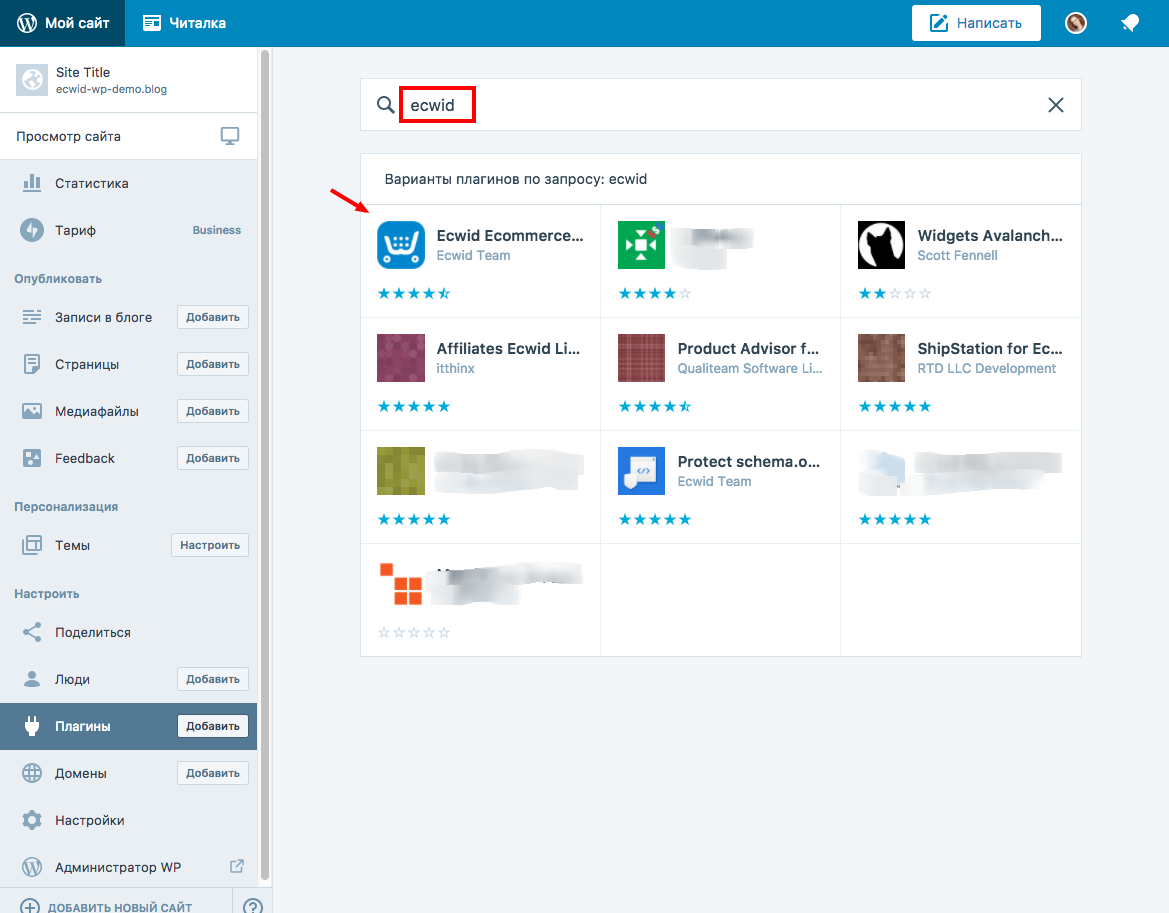Click olive green pixel plugin icon
The image size is (1169, 913).
[x=401, y=471]
